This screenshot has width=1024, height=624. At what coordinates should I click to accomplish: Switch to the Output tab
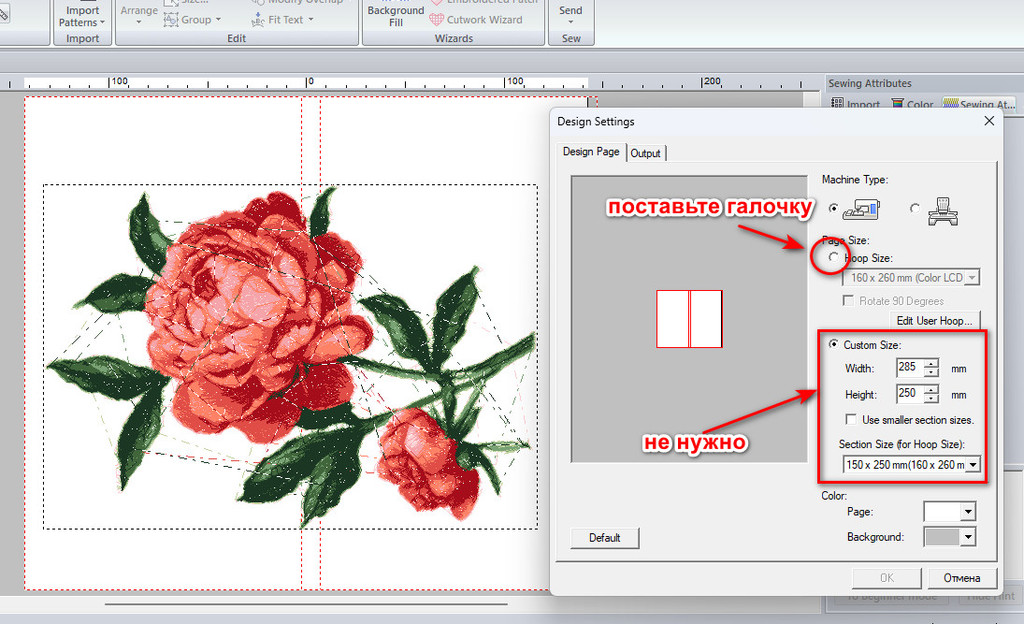click(x=645, y=153)
